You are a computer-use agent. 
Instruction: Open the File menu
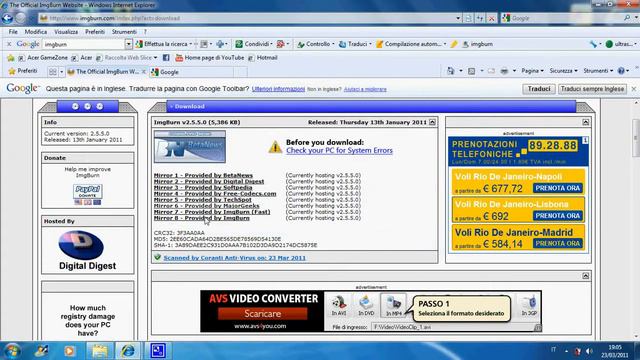pyautogui.click(x=13, y=32)
